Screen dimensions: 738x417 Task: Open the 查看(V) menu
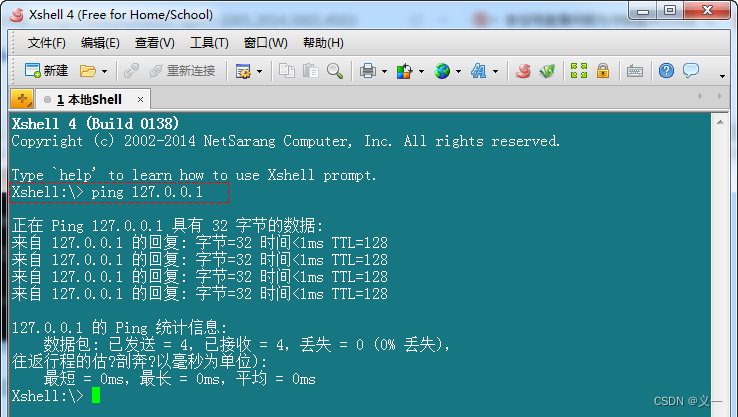pyautogui.click(x=155, y=43)
